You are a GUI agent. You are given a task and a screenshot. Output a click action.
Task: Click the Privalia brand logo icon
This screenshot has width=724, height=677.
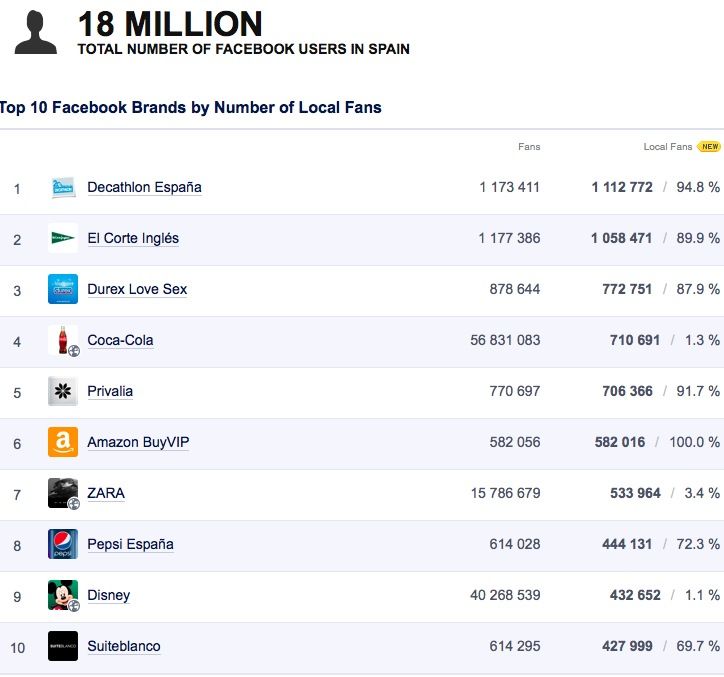(x=63, y=391)
